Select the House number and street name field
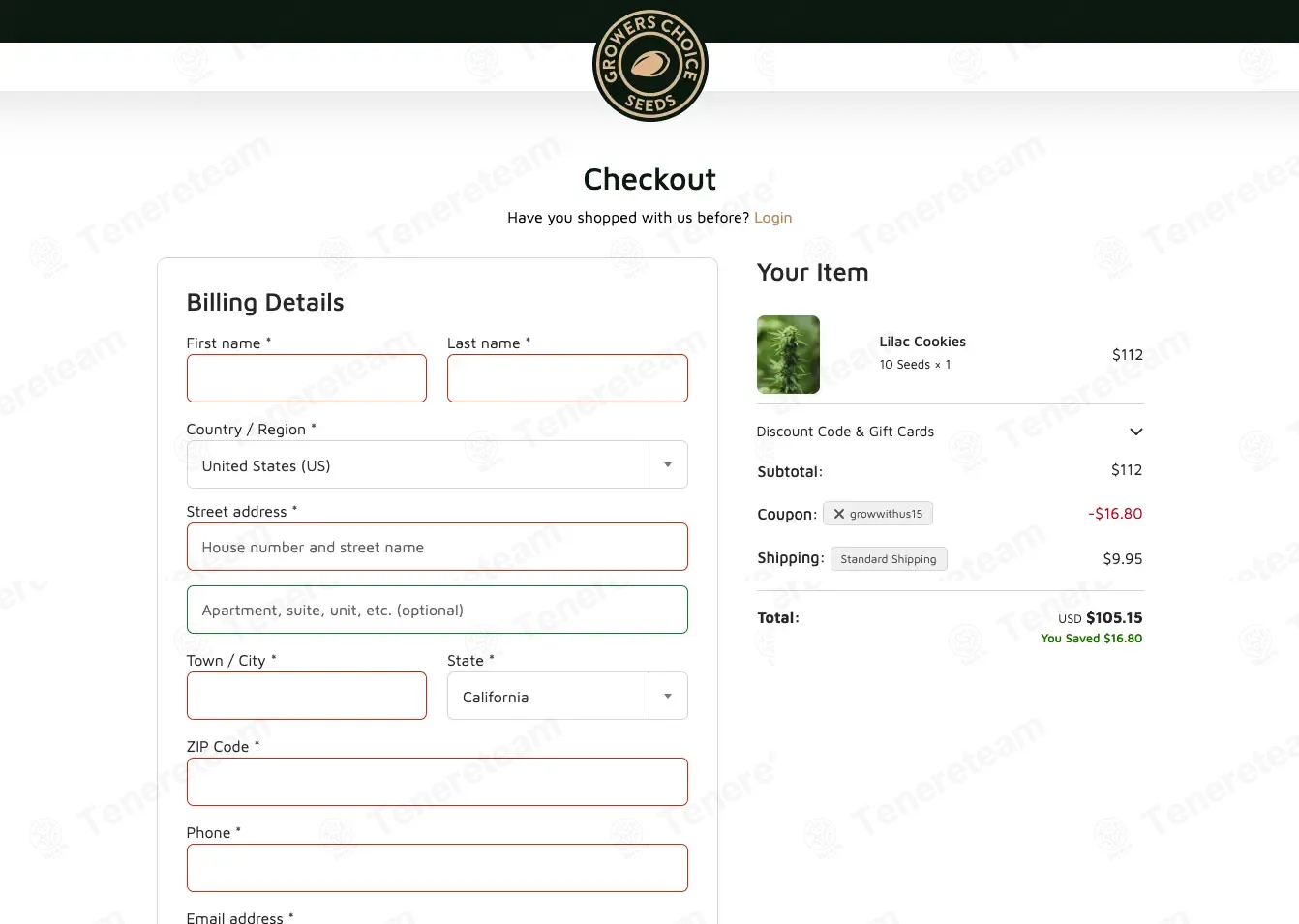The width and height of the screenshot is (1299, 924). (437, 547)
